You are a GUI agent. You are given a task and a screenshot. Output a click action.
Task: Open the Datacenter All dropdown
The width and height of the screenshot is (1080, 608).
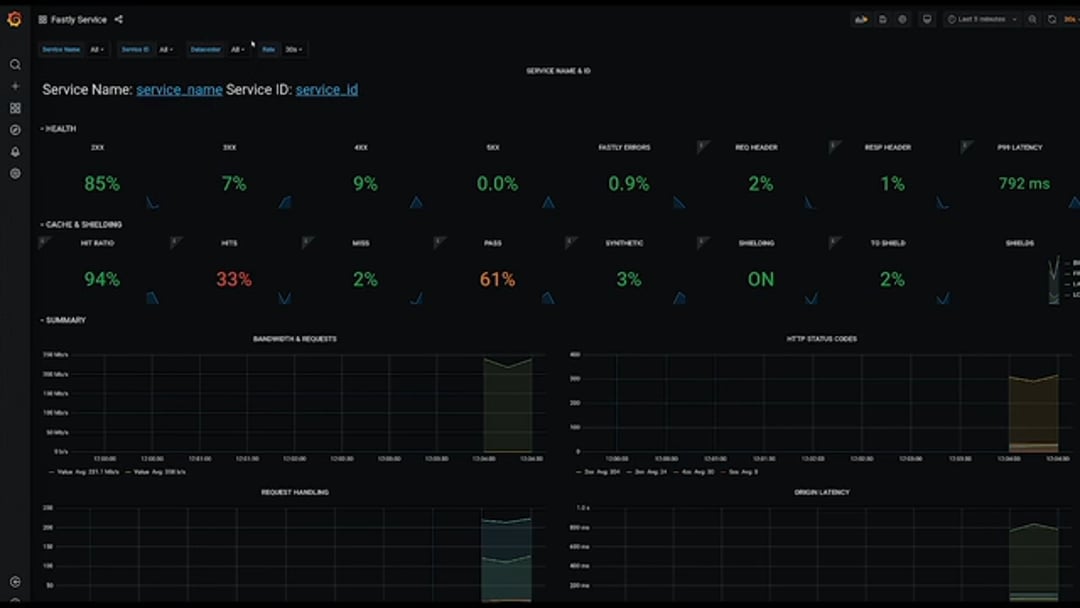tap(238, 50)
